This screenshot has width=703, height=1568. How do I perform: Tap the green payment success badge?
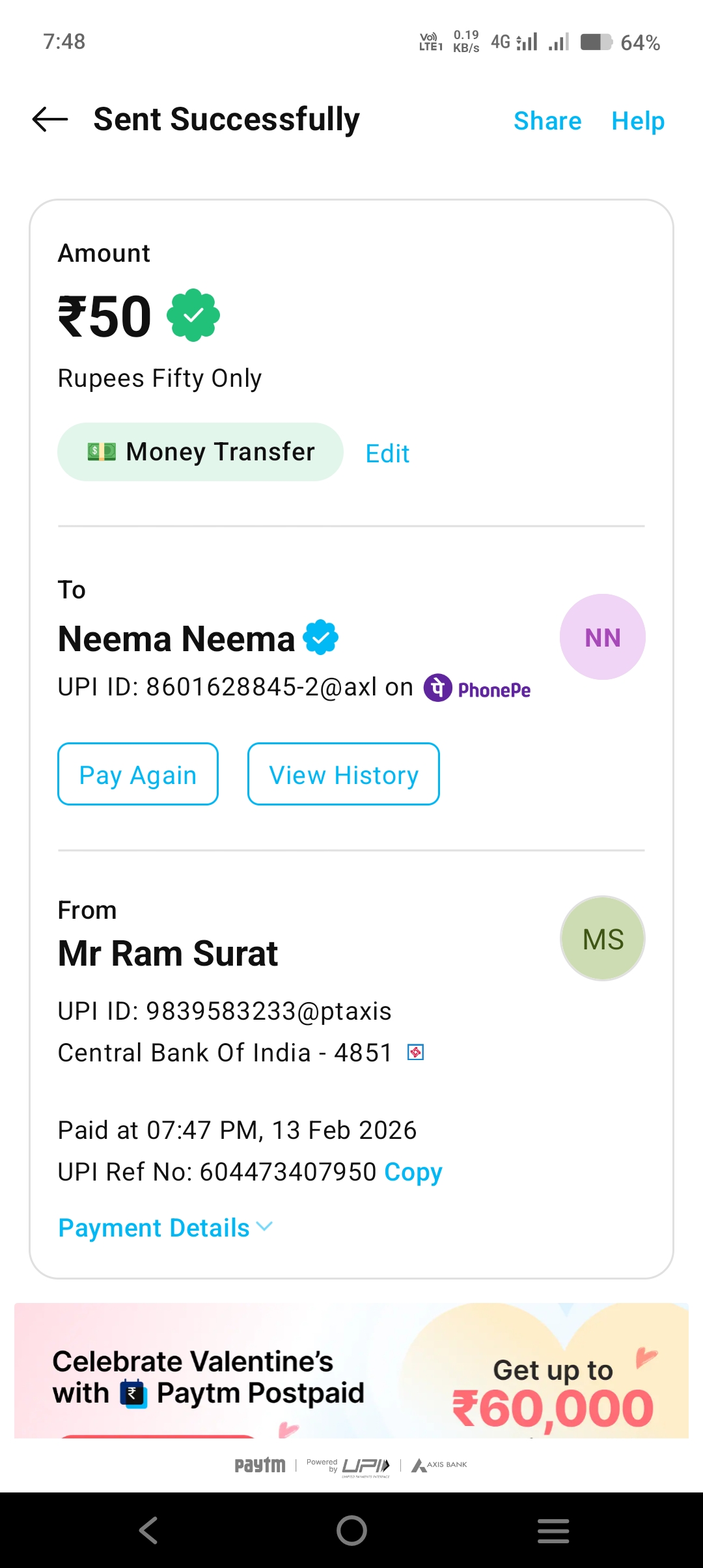[x=193, y=316]
